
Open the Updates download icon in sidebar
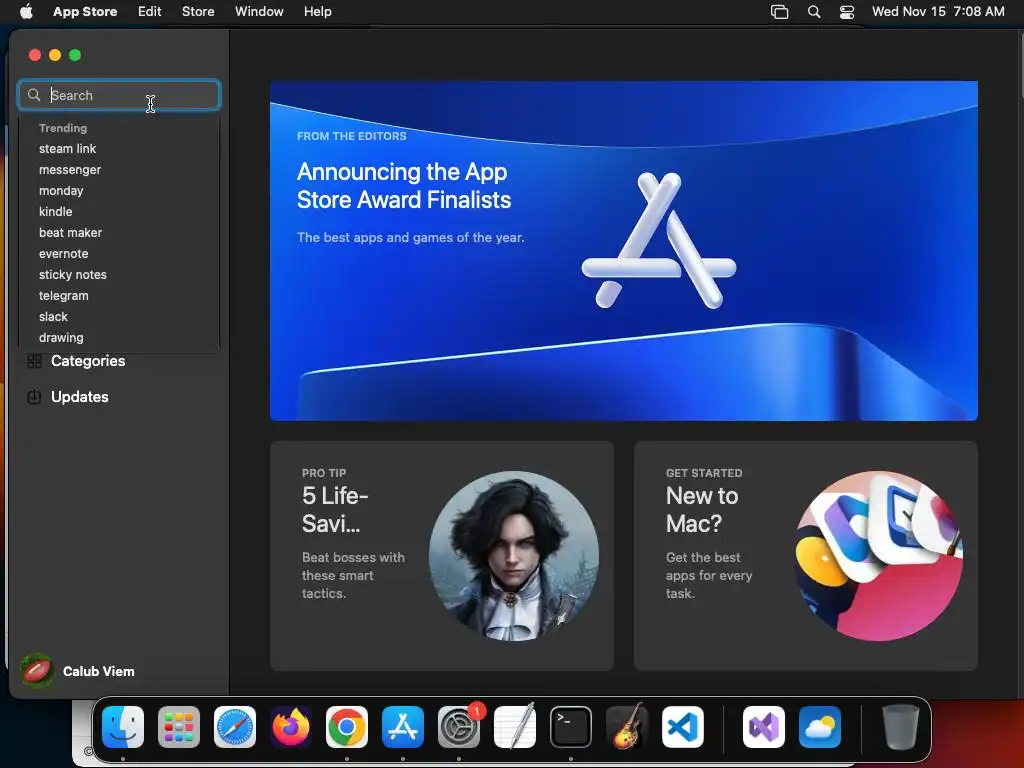(35, 397)
